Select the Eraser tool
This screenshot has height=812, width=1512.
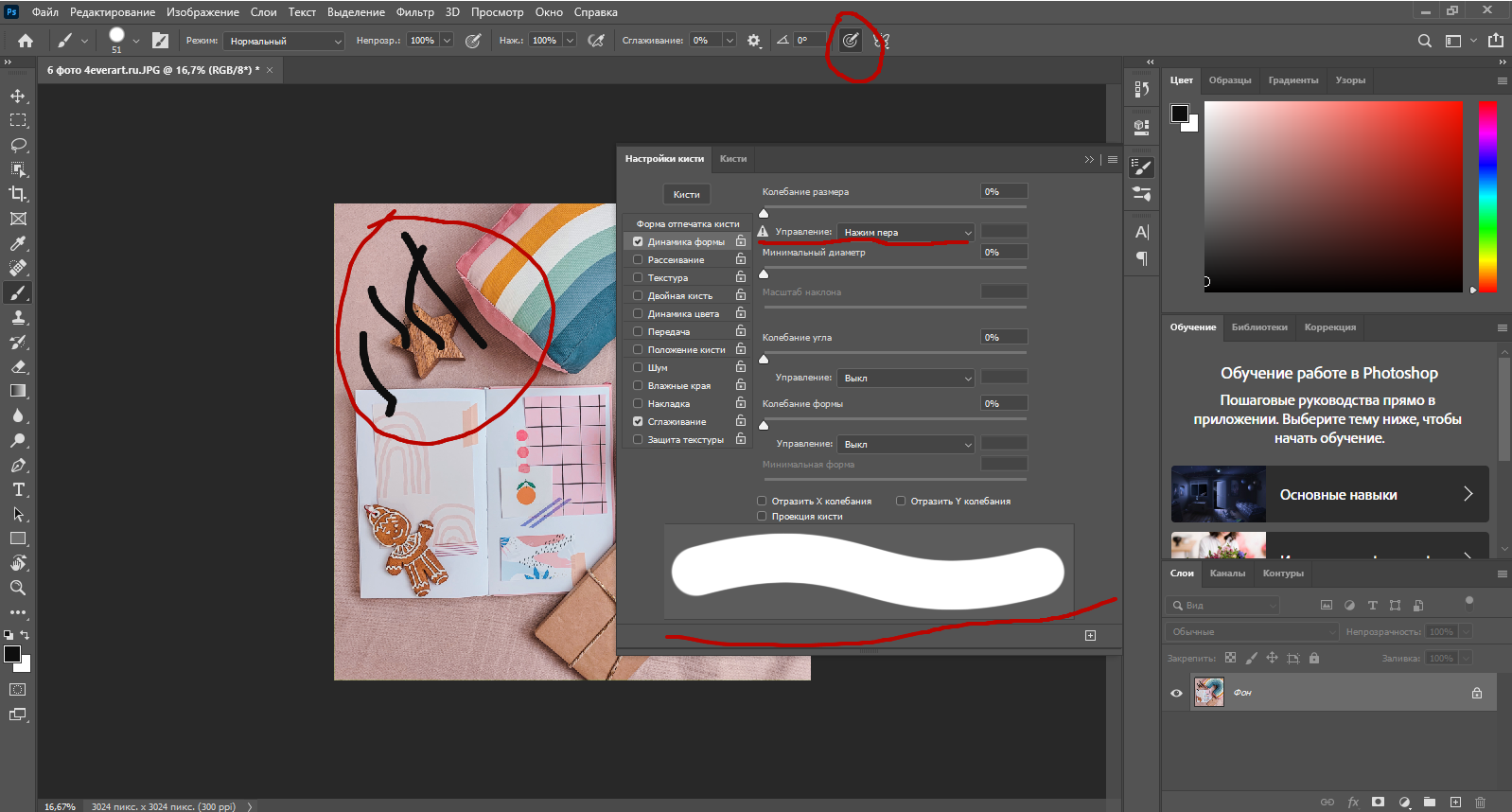18,366
